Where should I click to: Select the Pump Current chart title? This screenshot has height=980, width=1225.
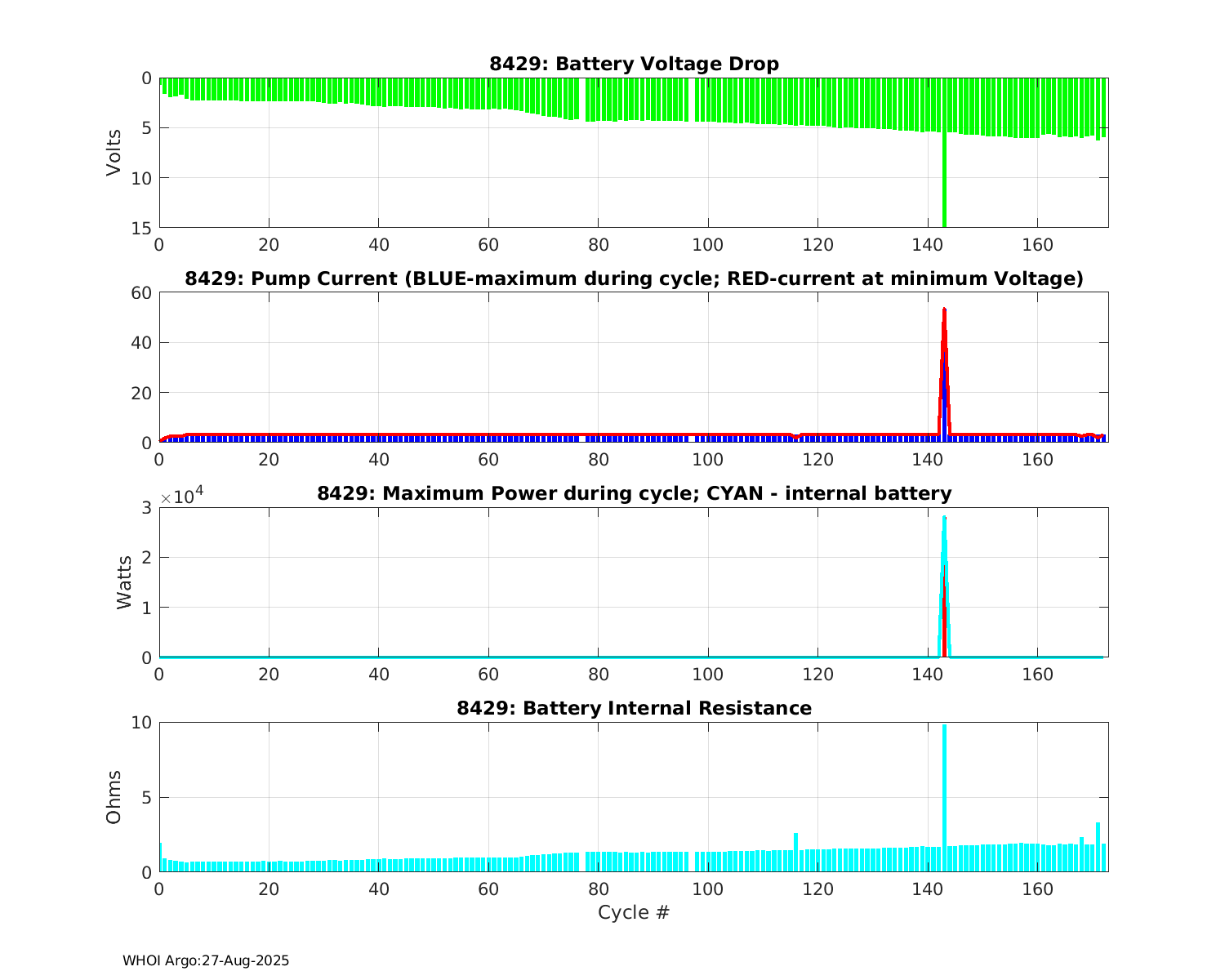point(634,278)
